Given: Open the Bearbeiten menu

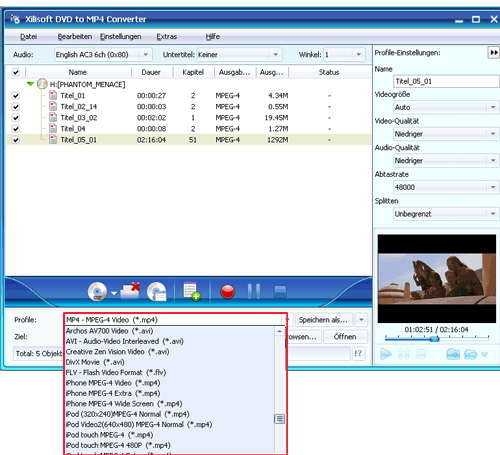Looking at the screenshot, I should tap(75, 36).
